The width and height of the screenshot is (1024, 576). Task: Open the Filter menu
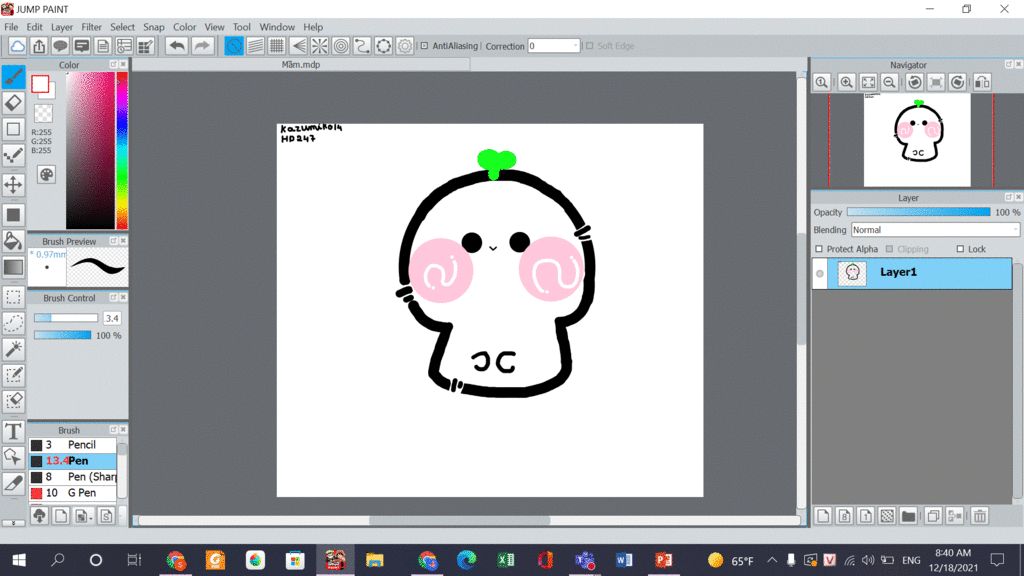tap(91, 27)
